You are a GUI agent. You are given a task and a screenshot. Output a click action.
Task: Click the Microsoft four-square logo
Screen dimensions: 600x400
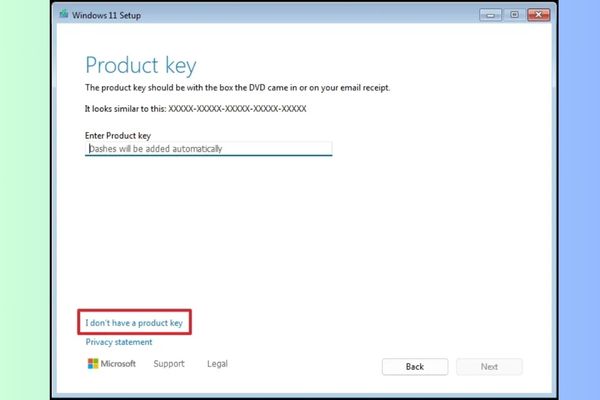[92, 364]
